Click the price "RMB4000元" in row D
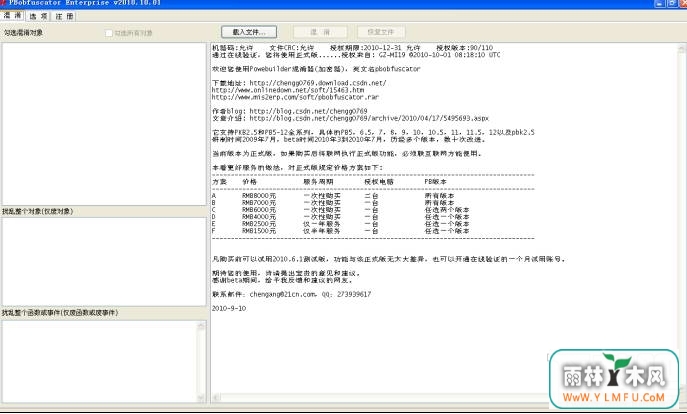Image resolution: width=687 pixels, height=414 pixels. click(x=259, y=217)
